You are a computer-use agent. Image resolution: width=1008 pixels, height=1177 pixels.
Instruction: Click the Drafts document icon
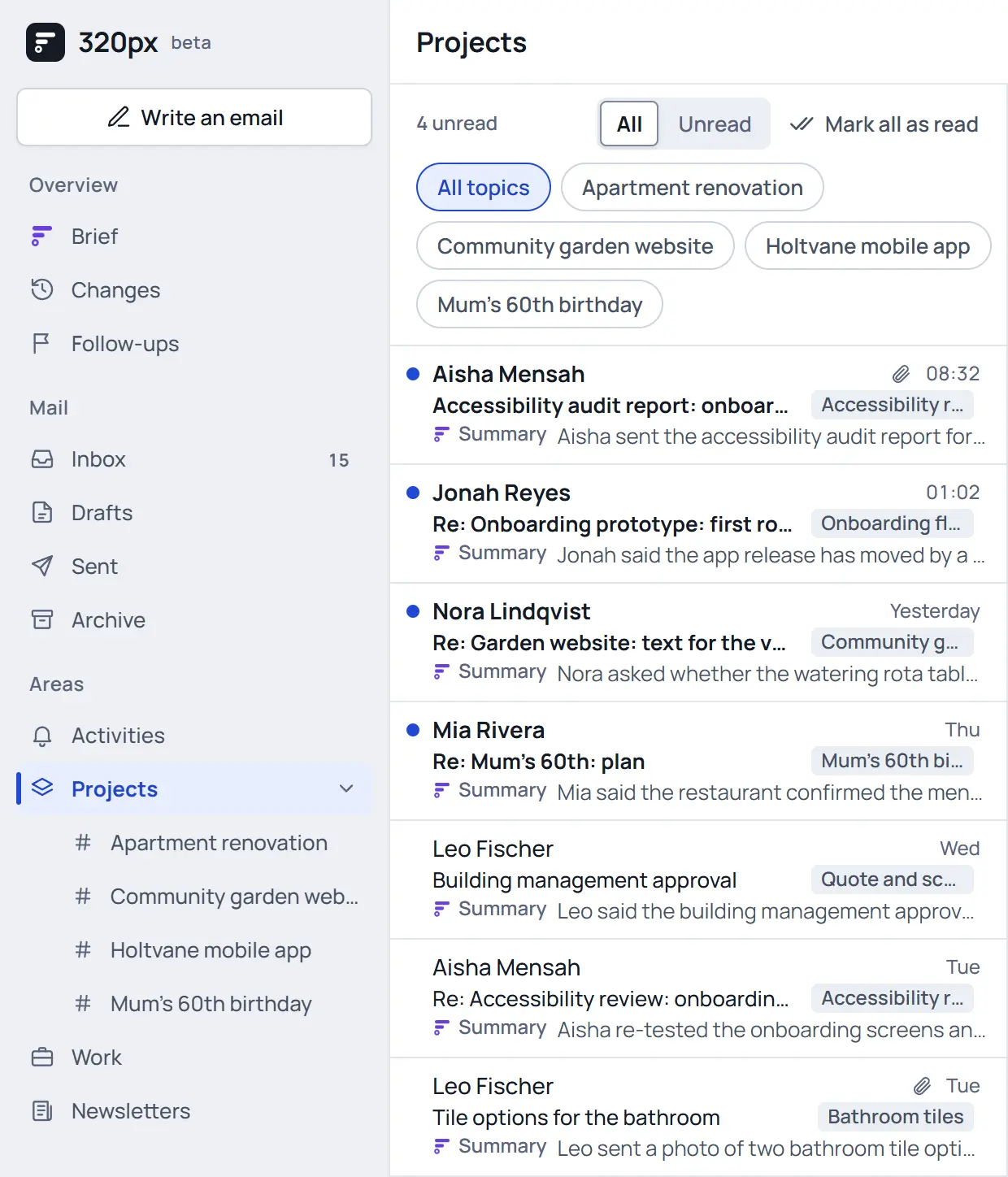(41, 512)
